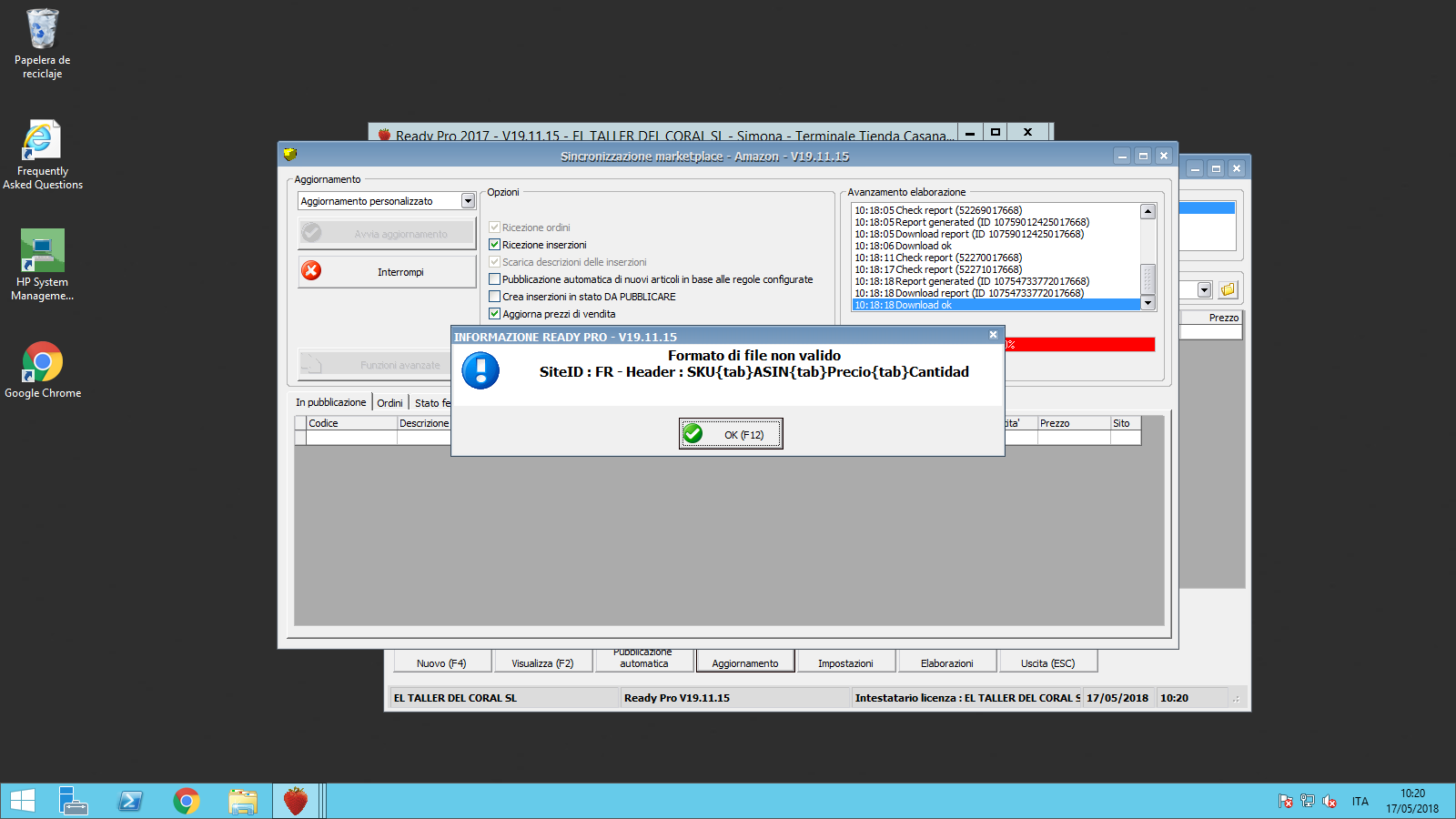Click the empty Codice cell in first row
Image resolution: width=1456 pixels, height=819 pixels.
tap(351, 438)
